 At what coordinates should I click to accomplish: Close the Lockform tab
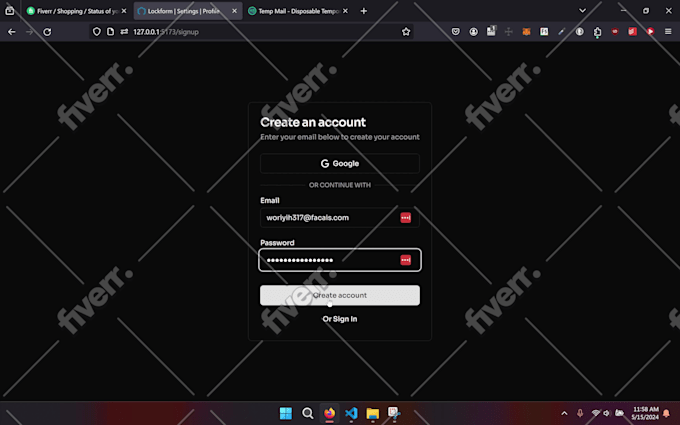(x=235, y=11)
